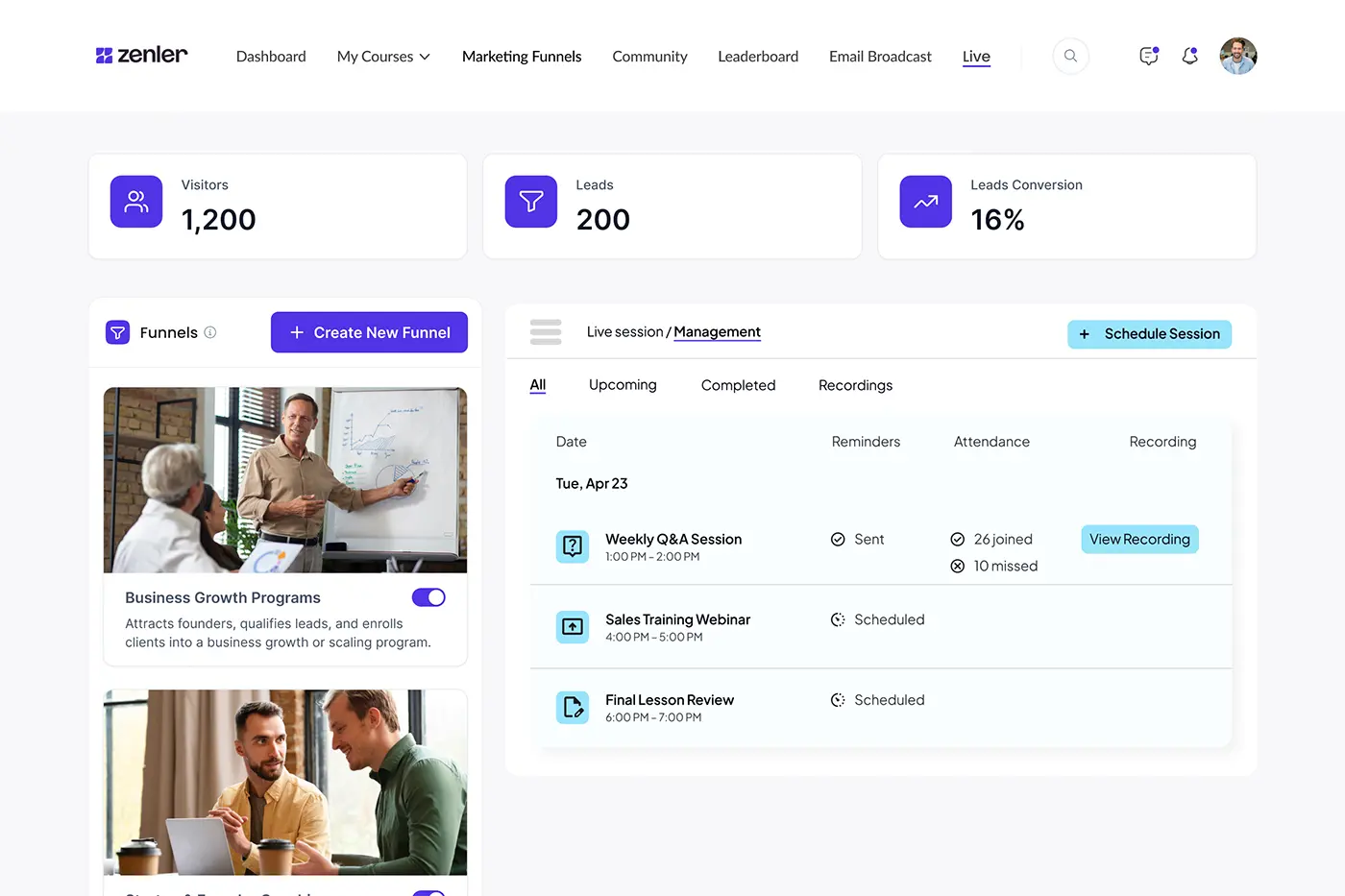The height and width of the screenshot is (896, 1345).
Task: Click the Leads Conversion trend icon
Action: pos(926,202)
